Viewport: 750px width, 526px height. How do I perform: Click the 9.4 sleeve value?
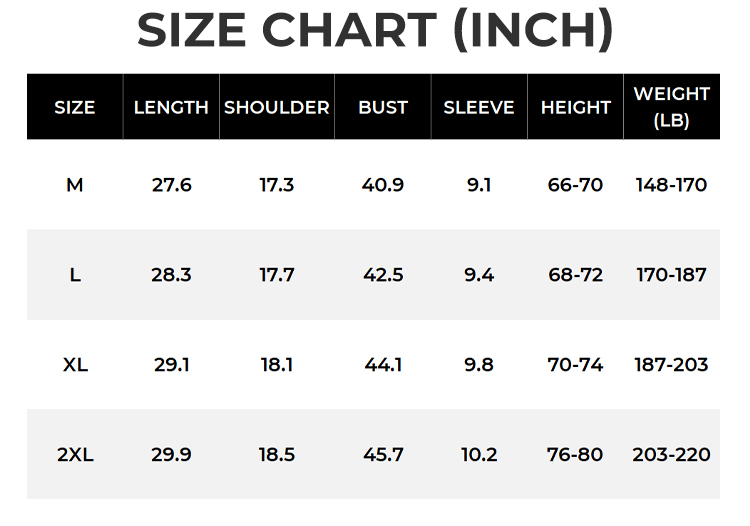pos(479,275)
